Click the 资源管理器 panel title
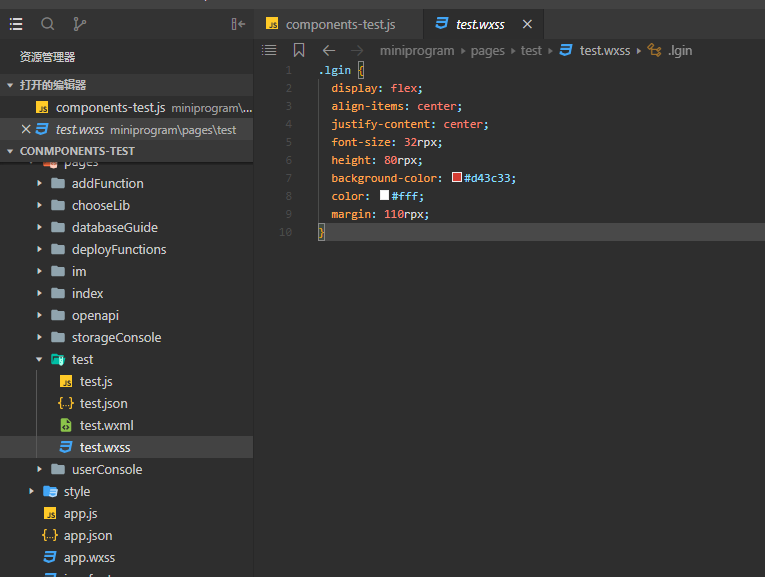The height and width of the screenshot is (577, 765). pyautogui.click(x=47, y=57)
